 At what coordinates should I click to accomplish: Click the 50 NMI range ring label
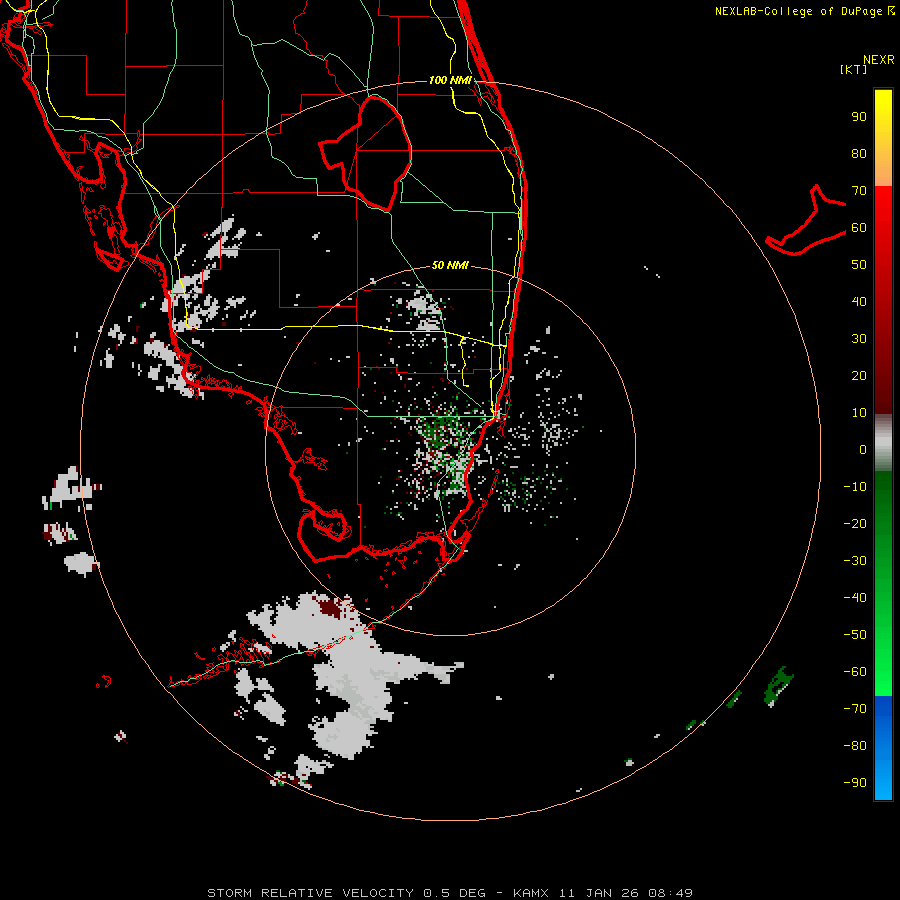point(450,265)
